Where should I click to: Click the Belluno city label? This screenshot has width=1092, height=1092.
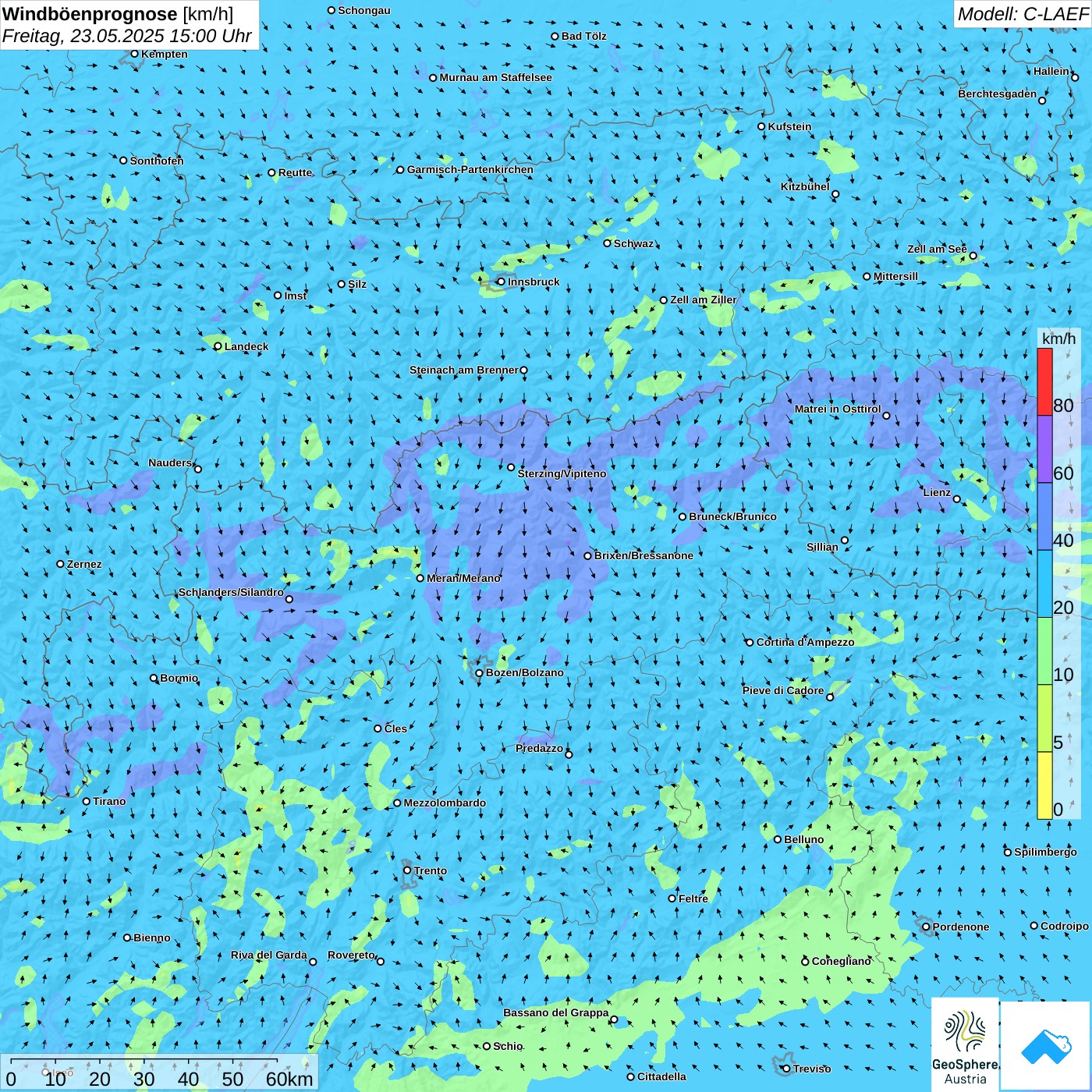pyautogui.click(x=803, y=839)
